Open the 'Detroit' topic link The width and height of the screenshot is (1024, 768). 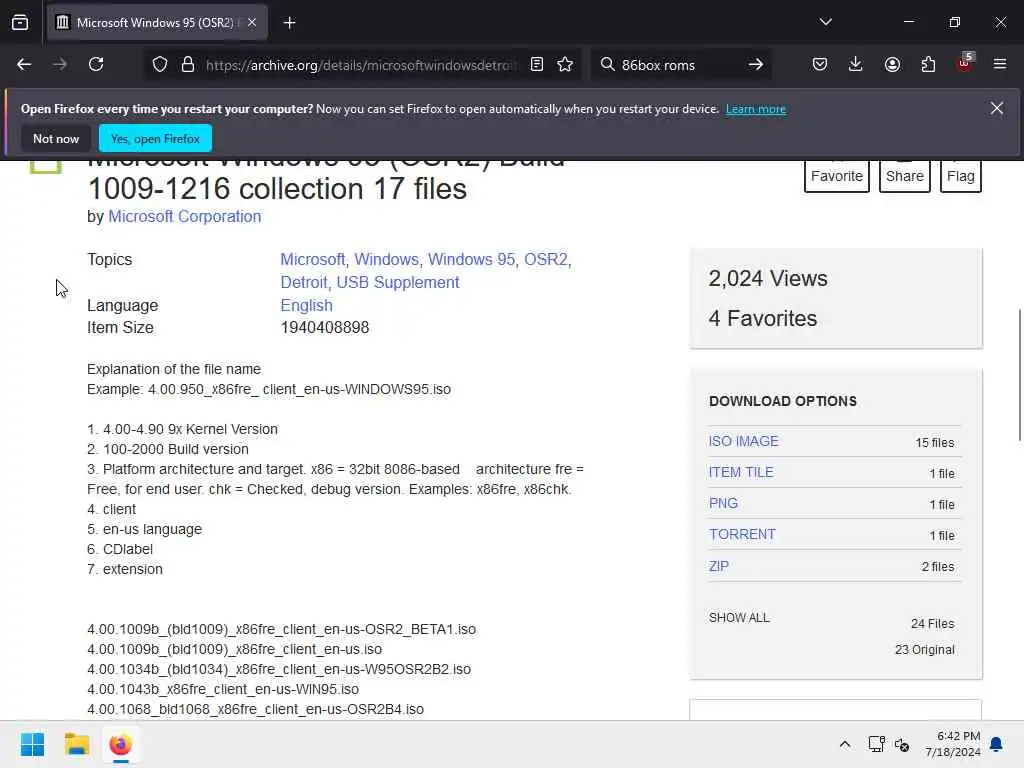click(x=304, y=282)
